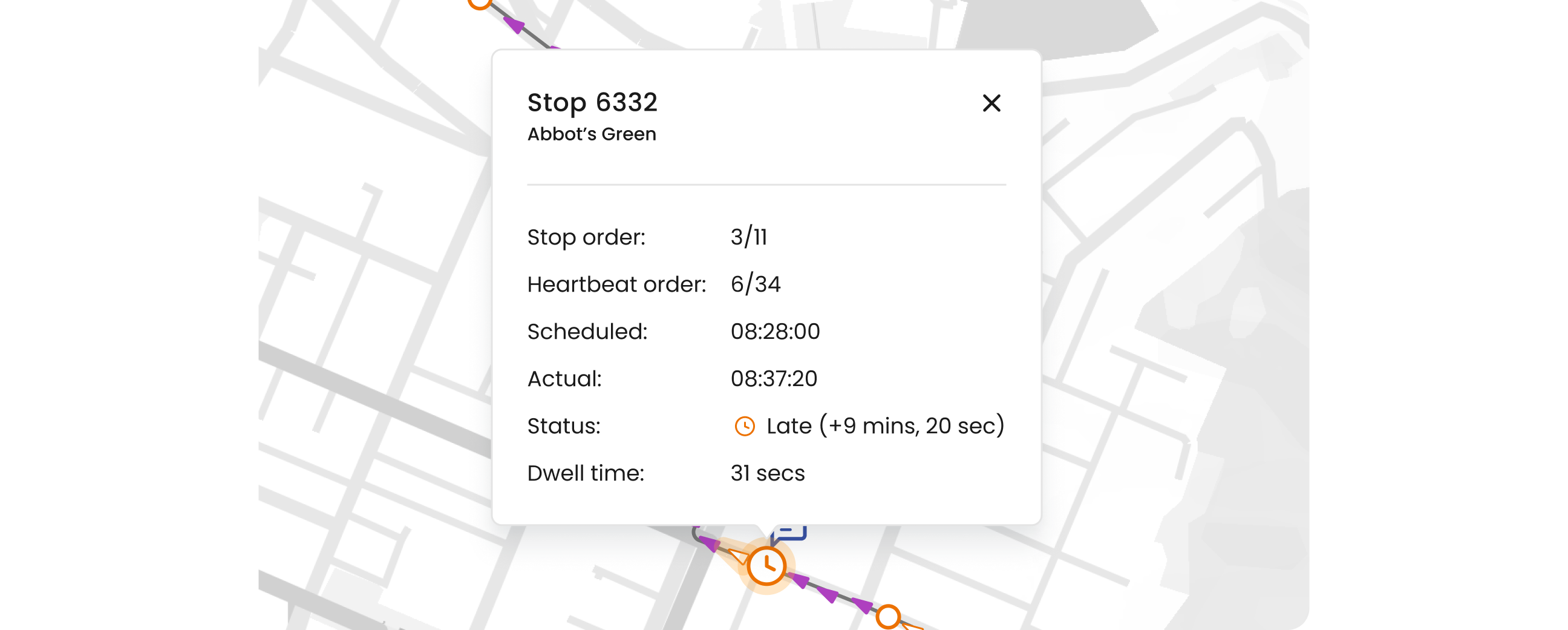Image resolution: width=1568 pixels, height=630 pixels.
Task: Click the actual time 08:37:20
Action: (774, 379)
